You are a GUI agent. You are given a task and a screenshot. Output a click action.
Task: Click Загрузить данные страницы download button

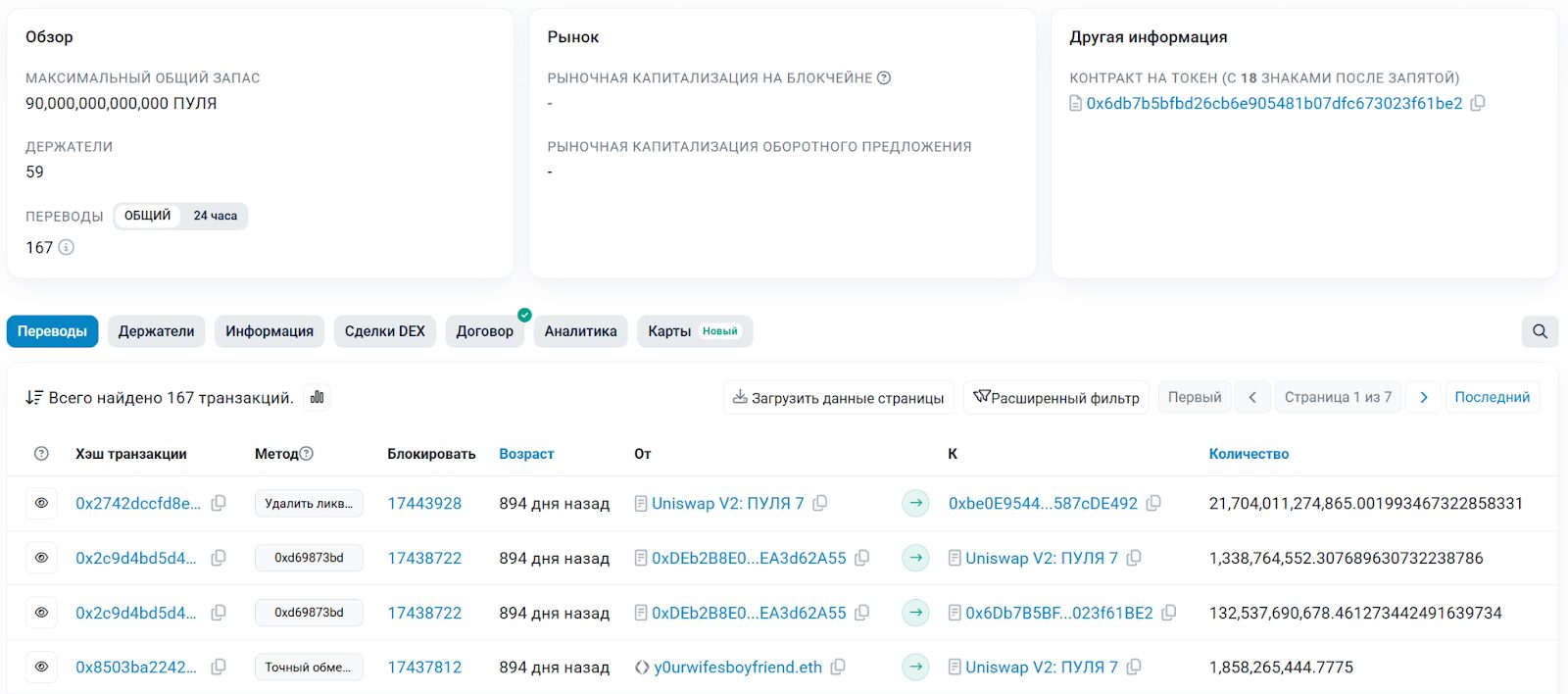click(x=839, y=397)
